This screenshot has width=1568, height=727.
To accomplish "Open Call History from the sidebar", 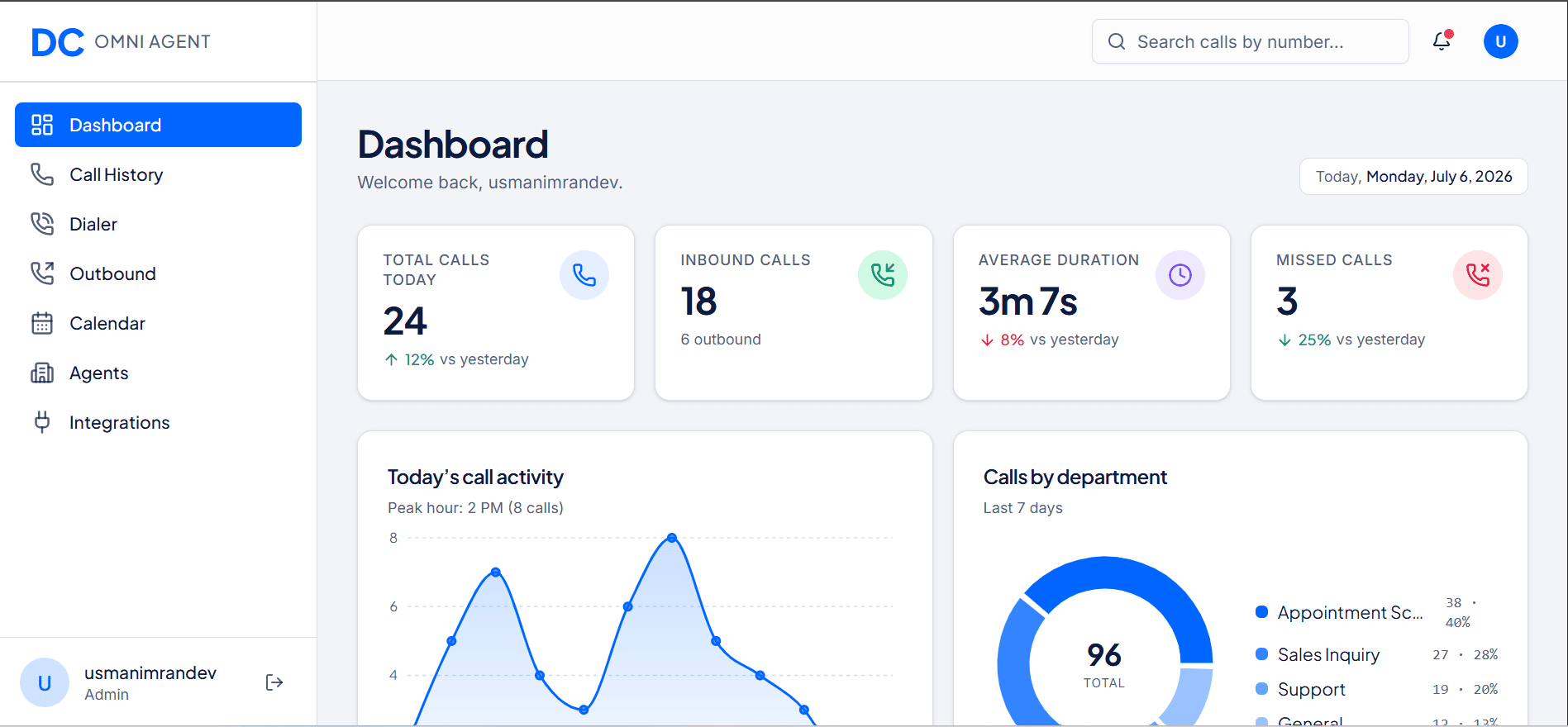I will tap(158, 174).
